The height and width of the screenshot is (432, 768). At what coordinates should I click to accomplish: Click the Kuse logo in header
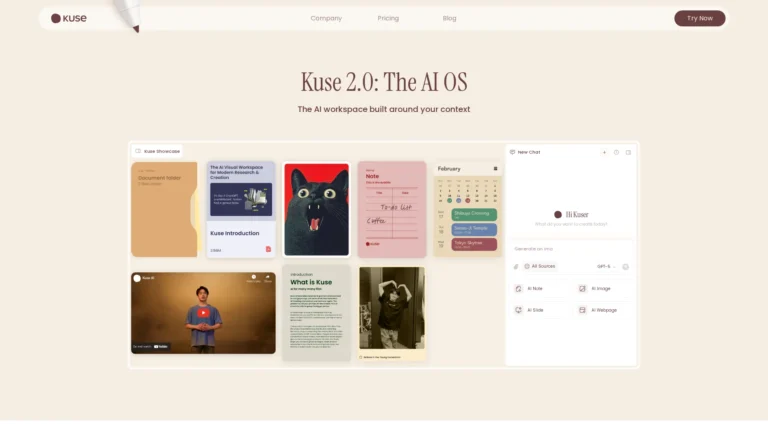click(x=69, y=18)
